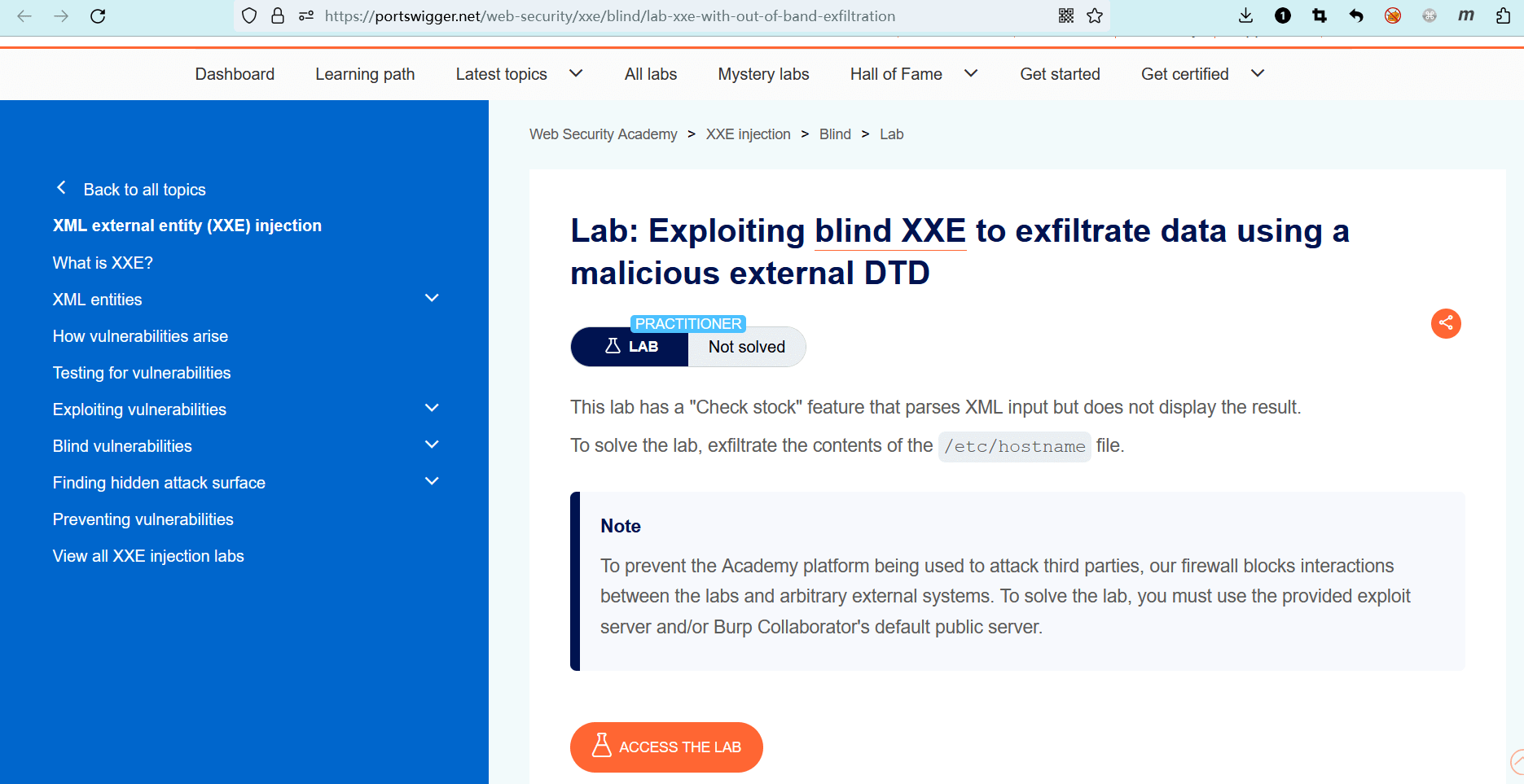Follow the blind XXE link in the title
The width and height of the screenshot is (1524, 784).
tap(890, 231)
